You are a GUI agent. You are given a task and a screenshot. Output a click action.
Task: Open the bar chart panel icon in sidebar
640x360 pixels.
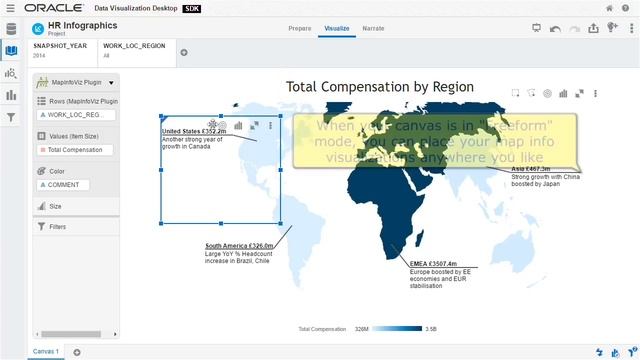11,95
